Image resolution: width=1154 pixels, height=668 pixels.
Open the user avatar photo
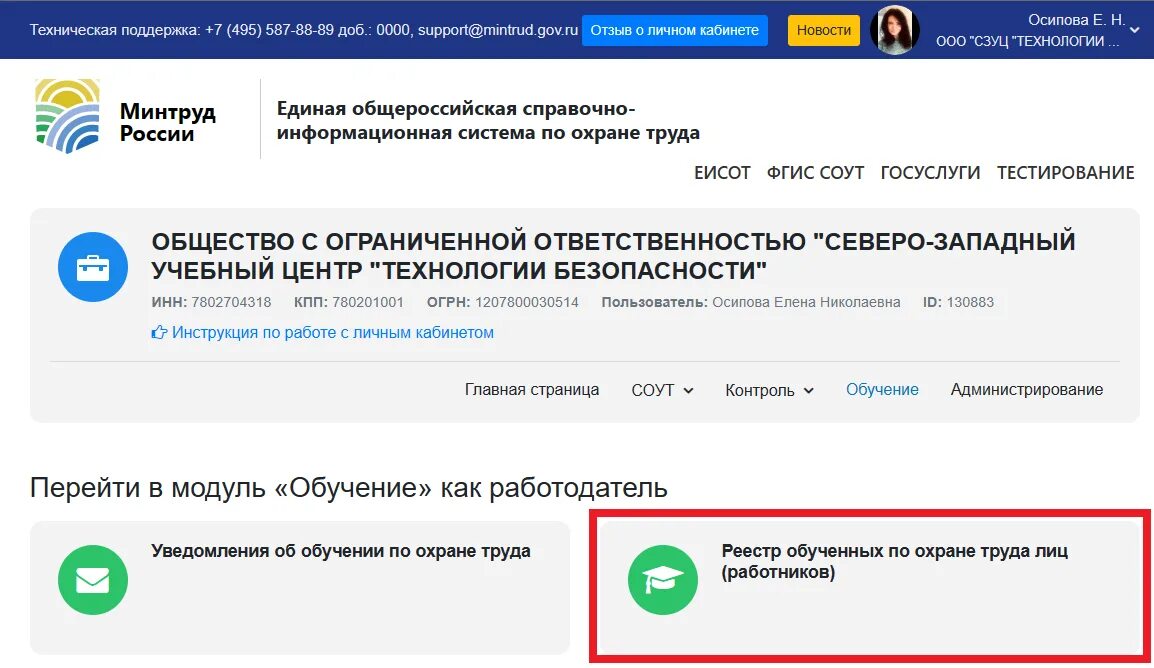click(x=894, y=30)
